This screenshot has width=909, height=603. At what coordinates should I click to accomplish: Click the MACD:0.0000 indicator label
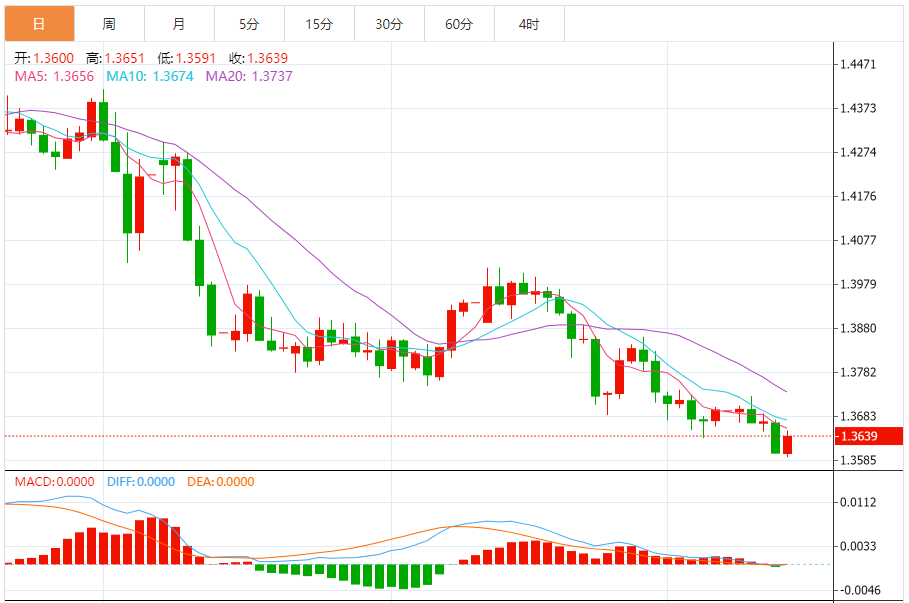(x=54, y=482)
